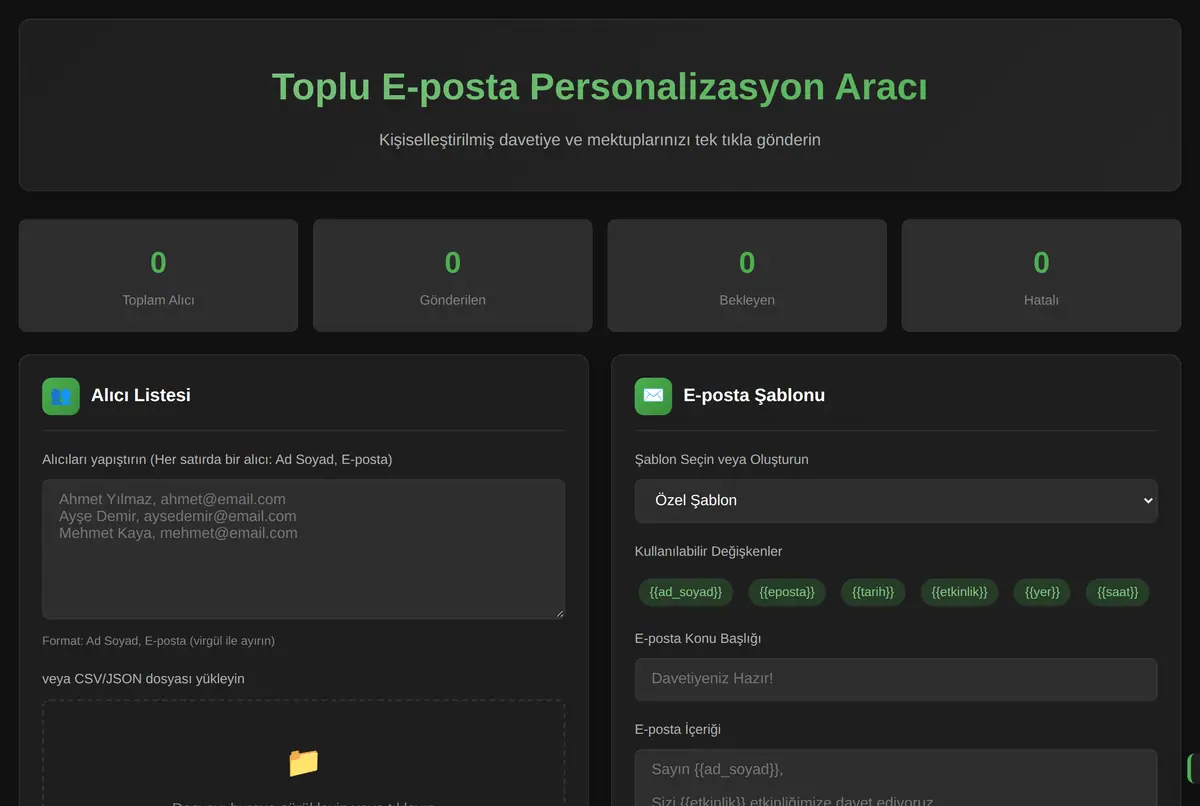Viewport: 1200px width, 806px height.
Task: Click the E-posta Şablonu envelope icon
Action: pos(653,396)
